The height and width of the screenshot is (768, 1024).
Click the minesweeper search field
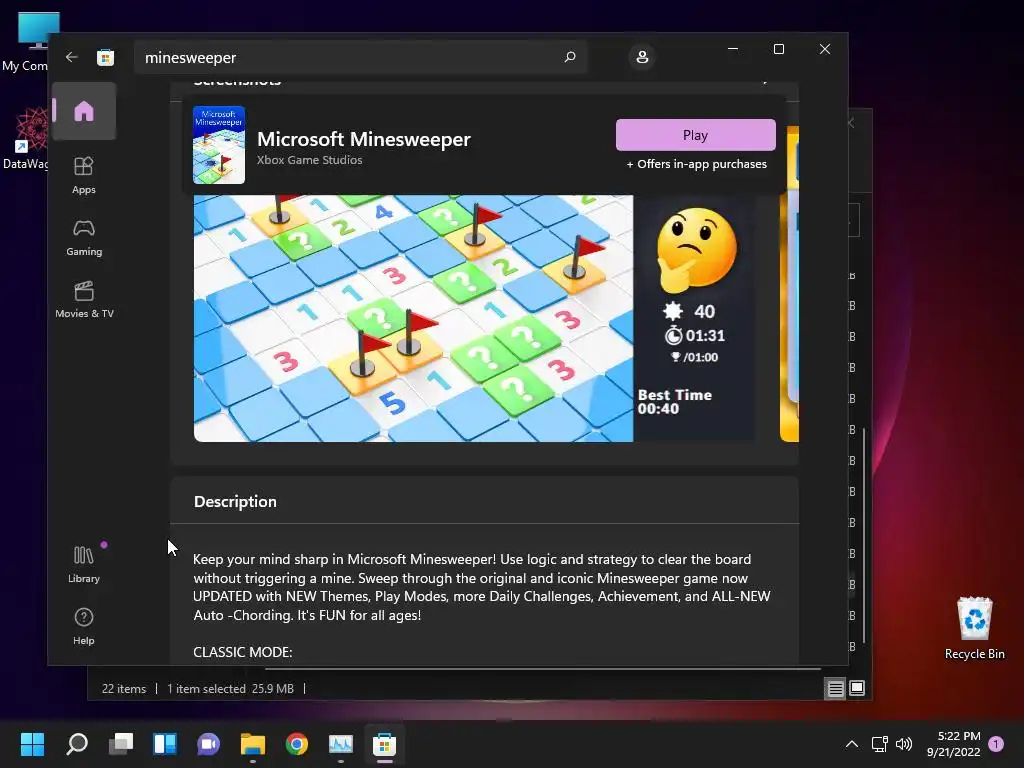pyautogui.click(x=360, y=57)
